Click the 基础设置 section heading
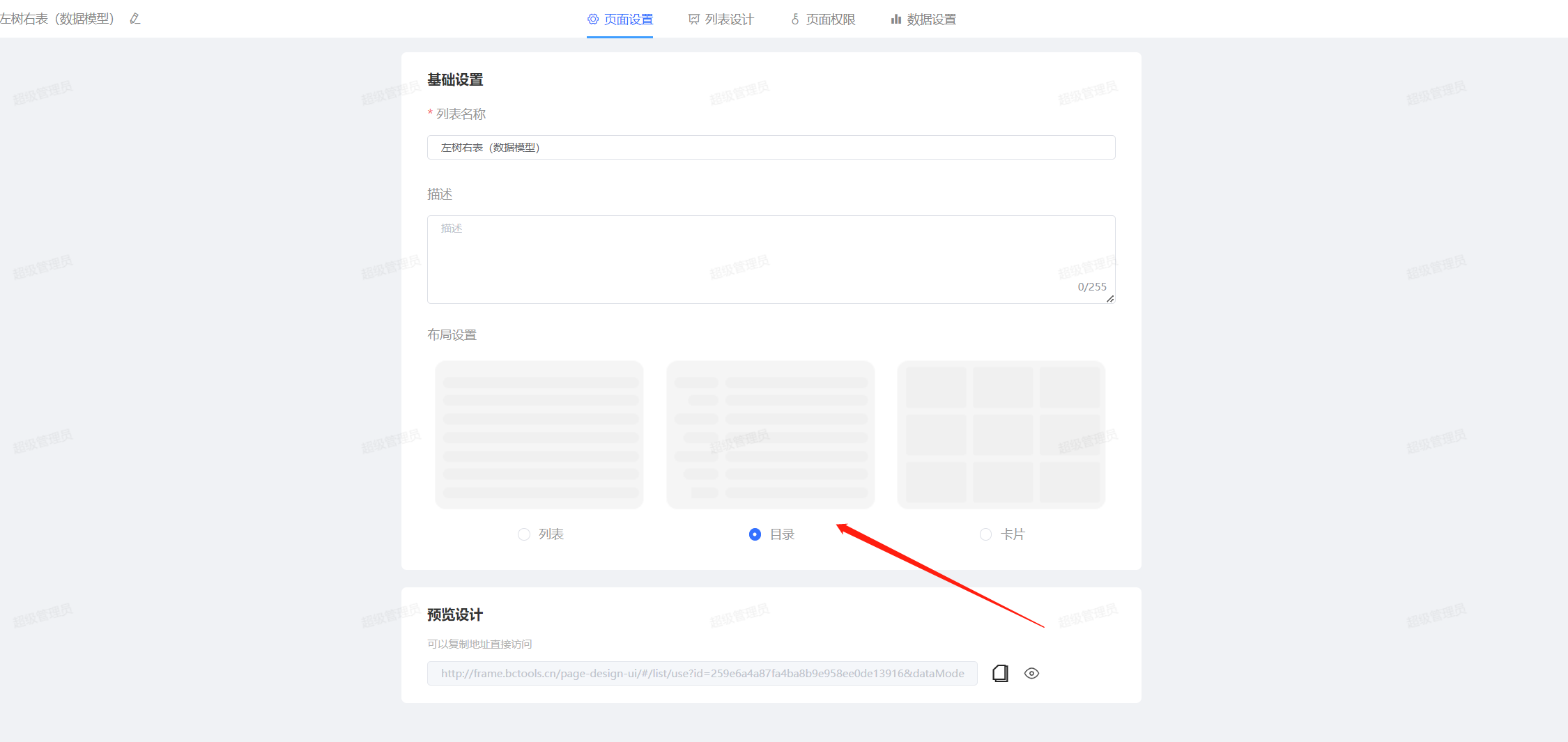Screen dimensions: 1568x742 click(455, 80)
